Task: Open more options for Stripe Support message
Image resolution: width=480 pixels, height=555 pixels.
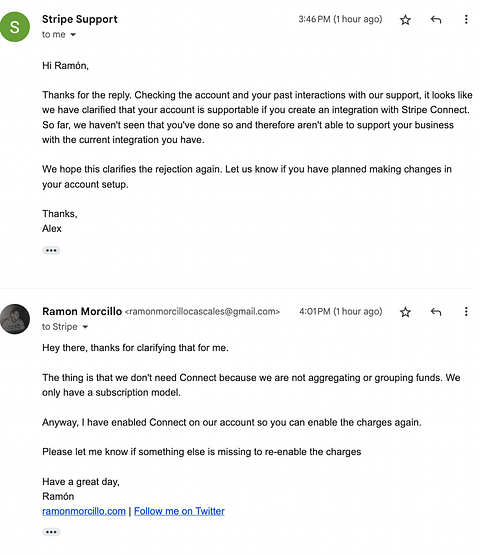Action: click(466, 19)
